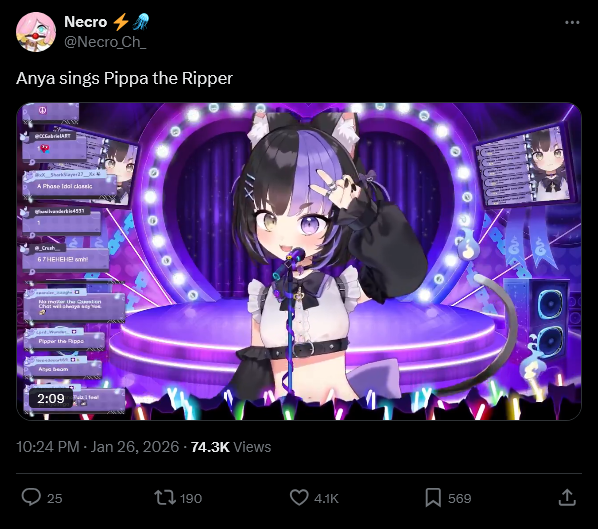Click the Necro display name
Viewport: 598px width, 529px height.
click(85, 22)
